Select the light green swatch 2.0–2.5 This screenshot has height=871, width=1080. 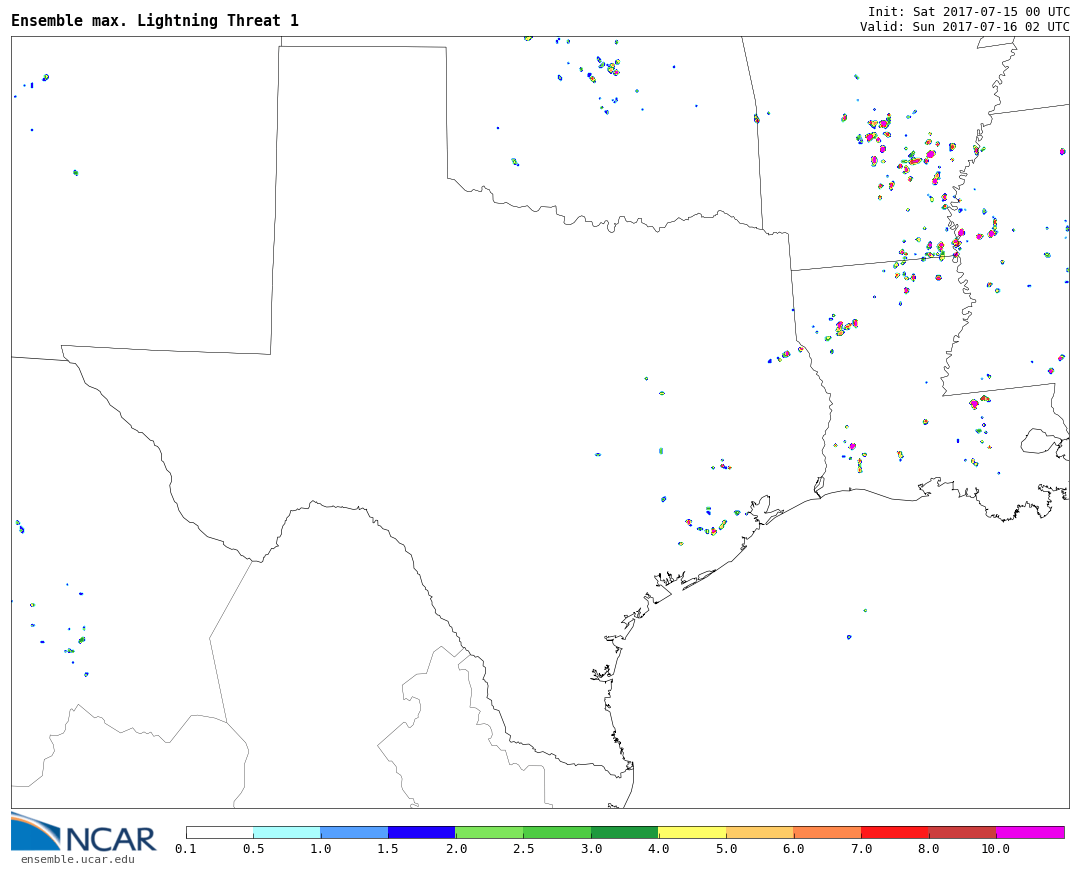click(x=489, y=832)
